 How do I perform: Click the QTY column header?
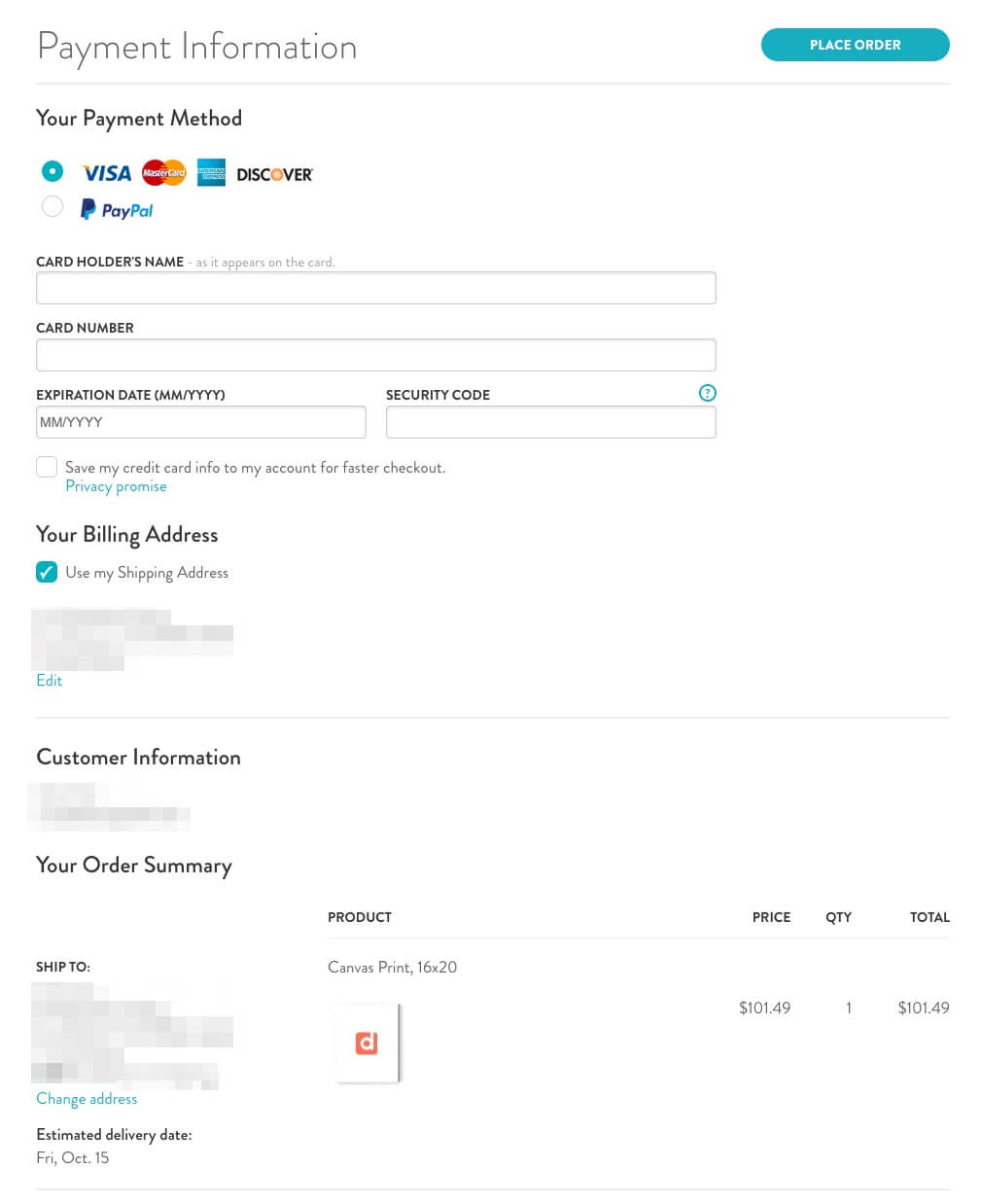[x=838, y=917]
